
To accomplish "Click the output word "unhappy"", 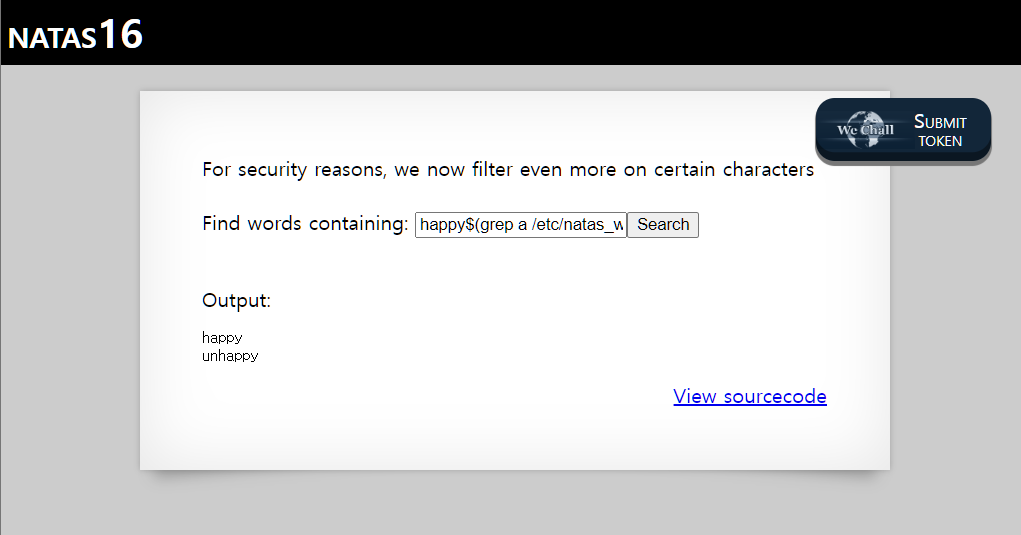I will coord(230,356).
